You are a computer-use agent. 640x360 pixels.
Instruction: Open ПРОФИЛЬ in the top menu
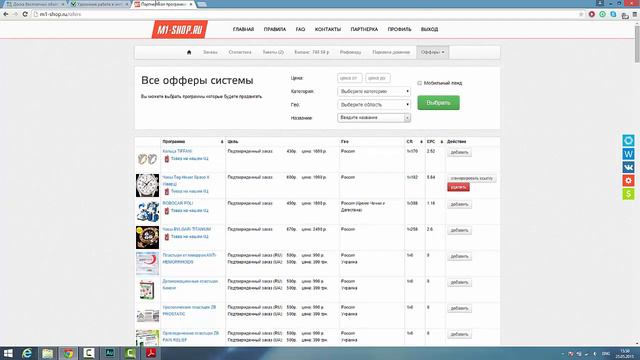click(x=400, y=29)
